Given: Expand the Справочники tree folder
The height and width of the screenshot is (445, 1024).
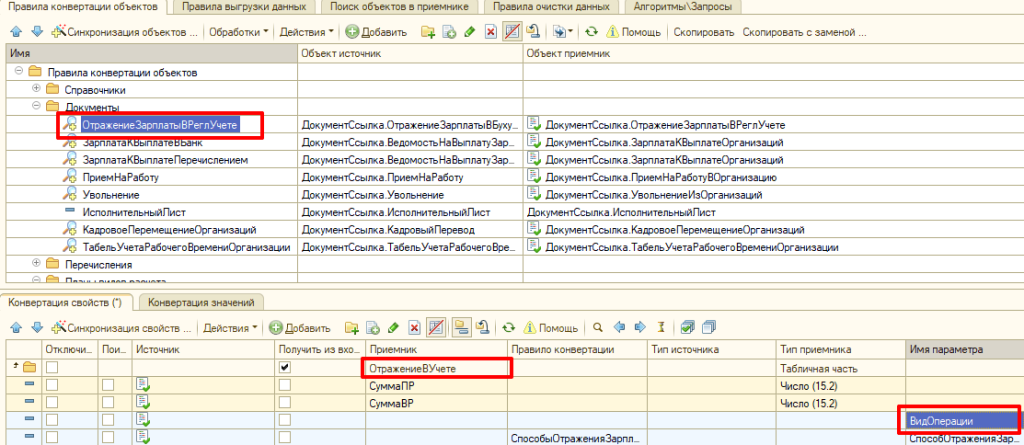Looking at the screenshot, I should point(36,89).
